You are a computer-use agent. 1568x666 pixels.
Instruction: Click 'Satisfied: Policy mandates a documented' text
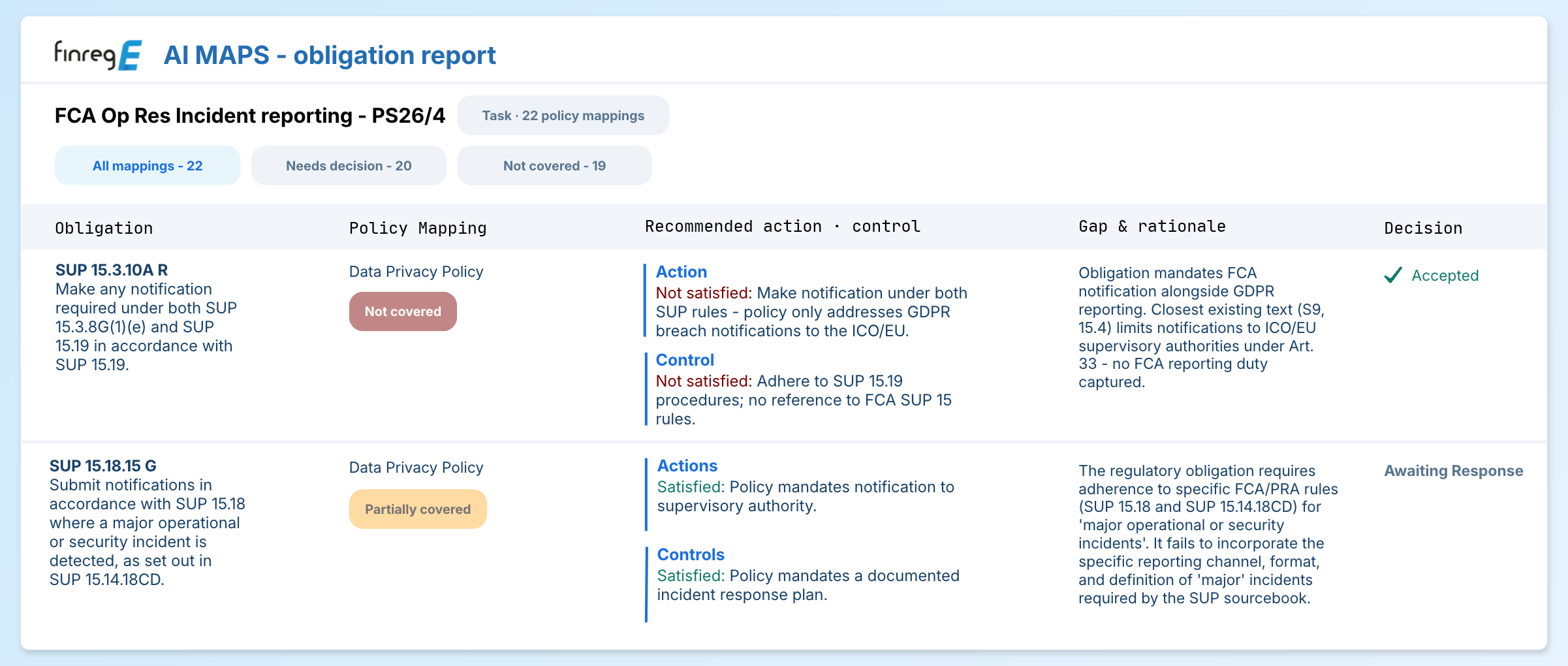[x=808, y=576]
